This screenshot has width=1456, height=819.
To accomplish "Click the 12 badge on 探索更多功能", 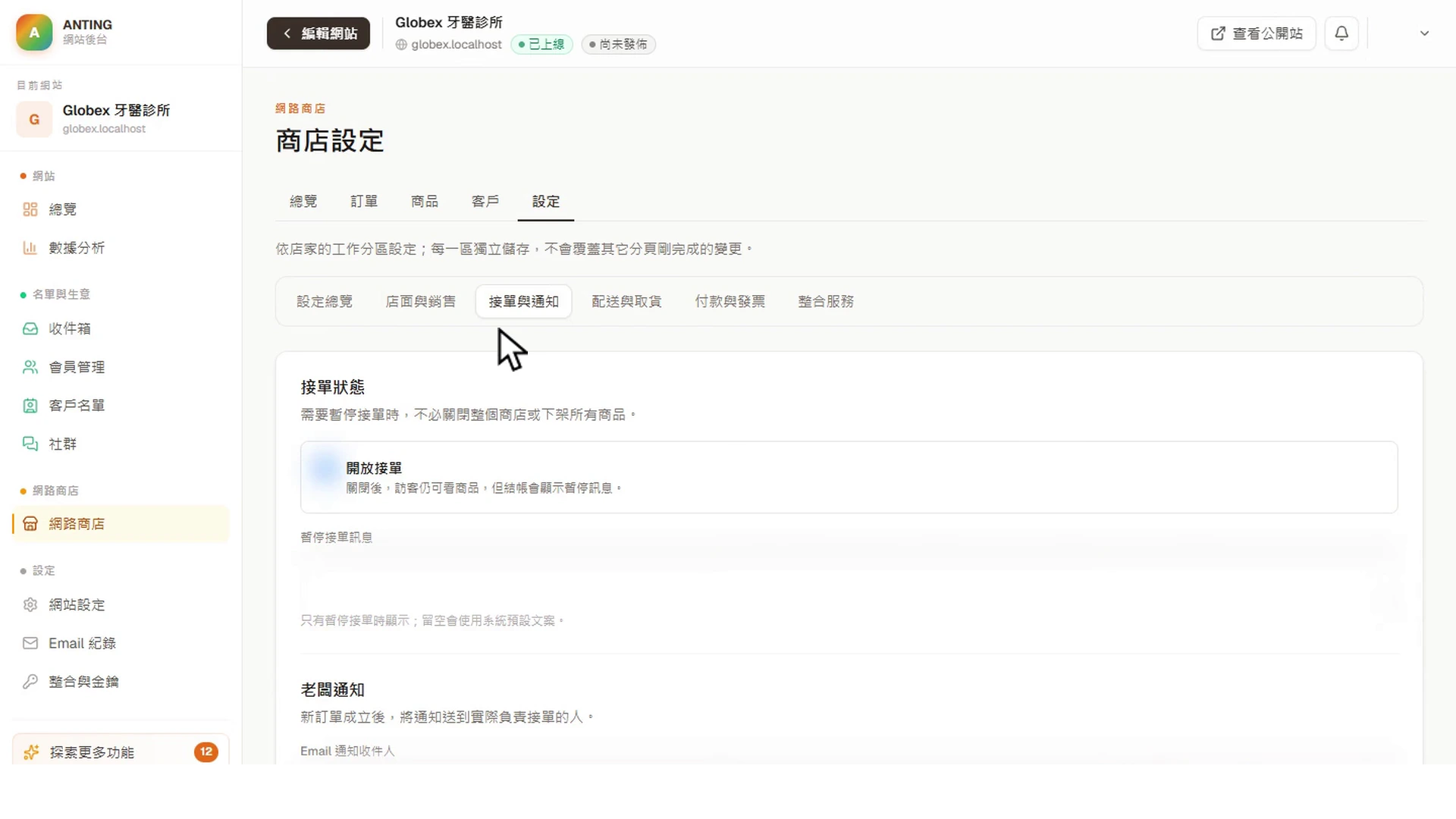I will click(206, 752).
